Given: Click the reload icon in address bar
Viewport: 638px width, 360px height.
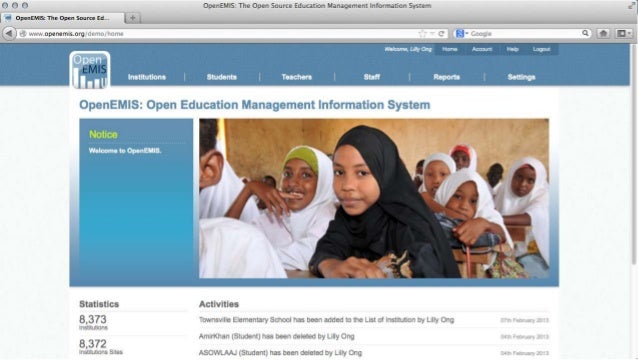Looking at the screenshot, I should coord(441,34).
